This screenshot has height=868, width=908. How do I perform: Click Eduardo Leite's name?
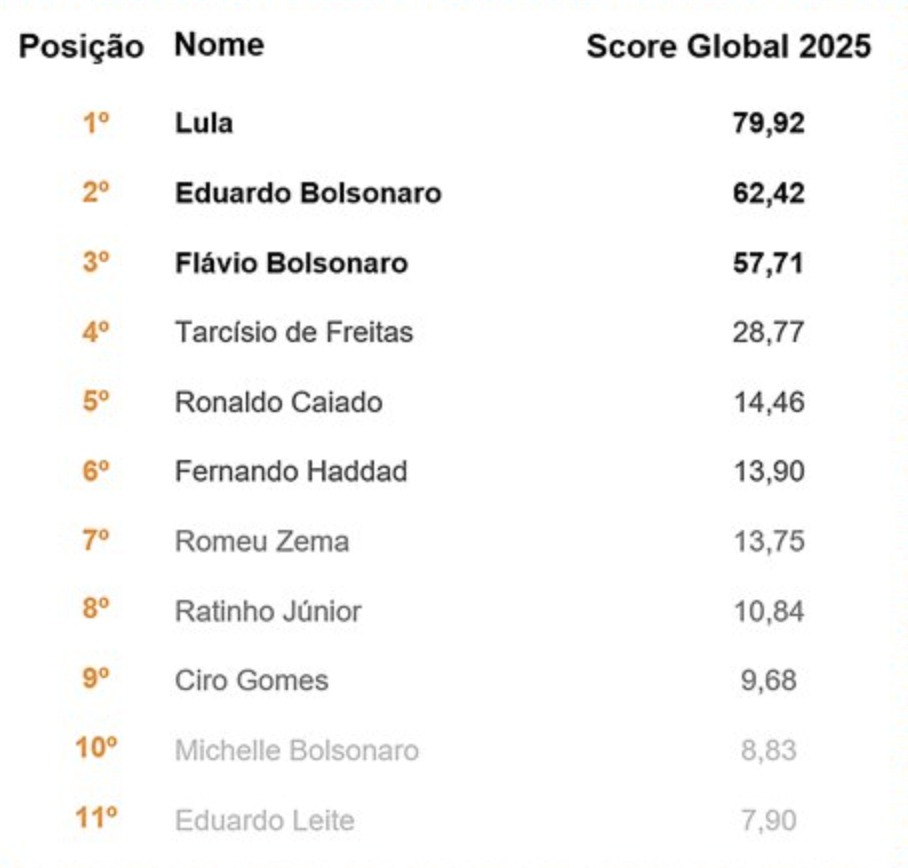pyautogui.click(x=264, y=821)
